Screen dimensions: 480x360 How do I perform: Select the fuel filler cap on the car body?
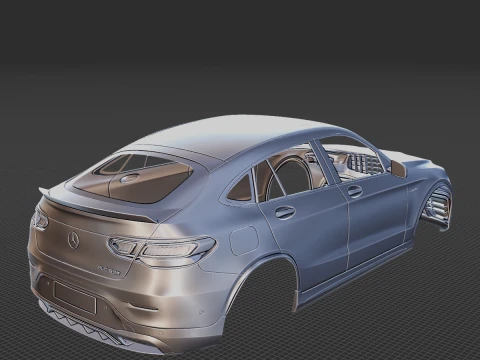click(244, 240)
